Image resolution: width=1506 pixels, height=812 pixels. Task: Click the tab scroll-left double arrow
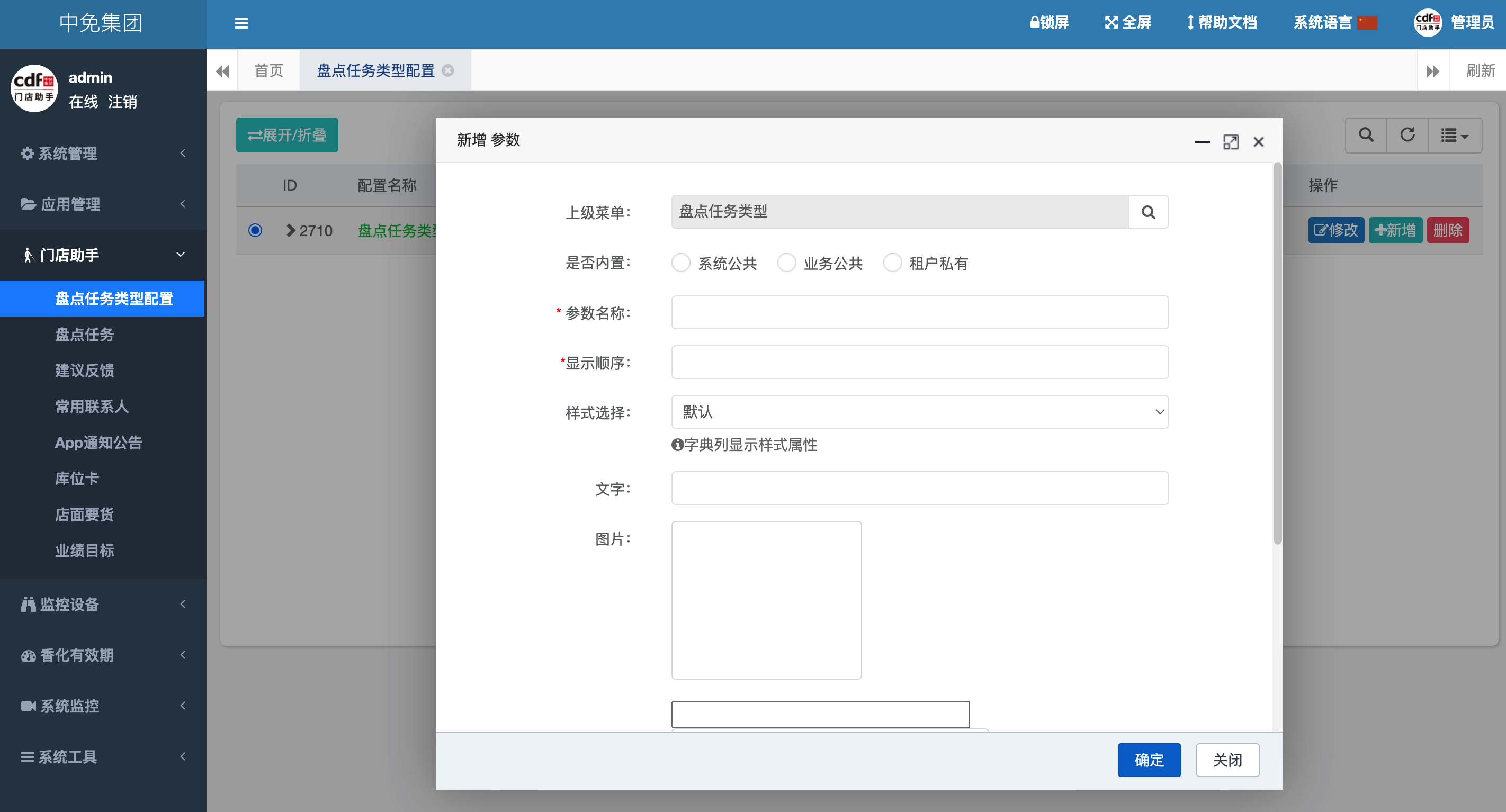pyautogui.click(x=222, y=71)
